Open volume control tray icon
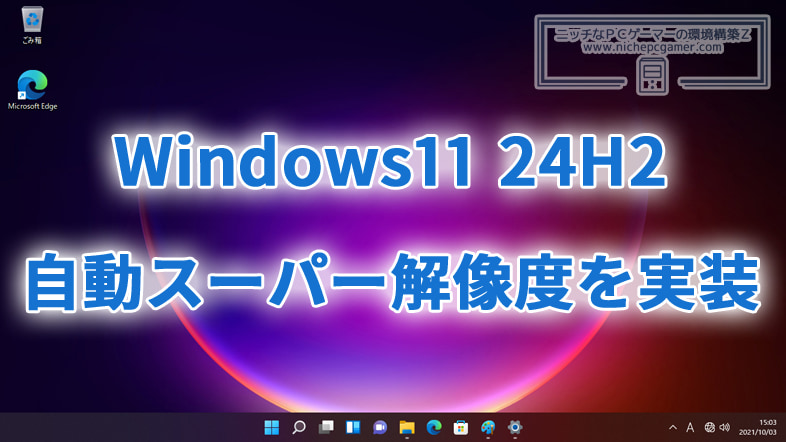Screen dimensions: 786x442 pyautogui.click(x=724, y=427)
